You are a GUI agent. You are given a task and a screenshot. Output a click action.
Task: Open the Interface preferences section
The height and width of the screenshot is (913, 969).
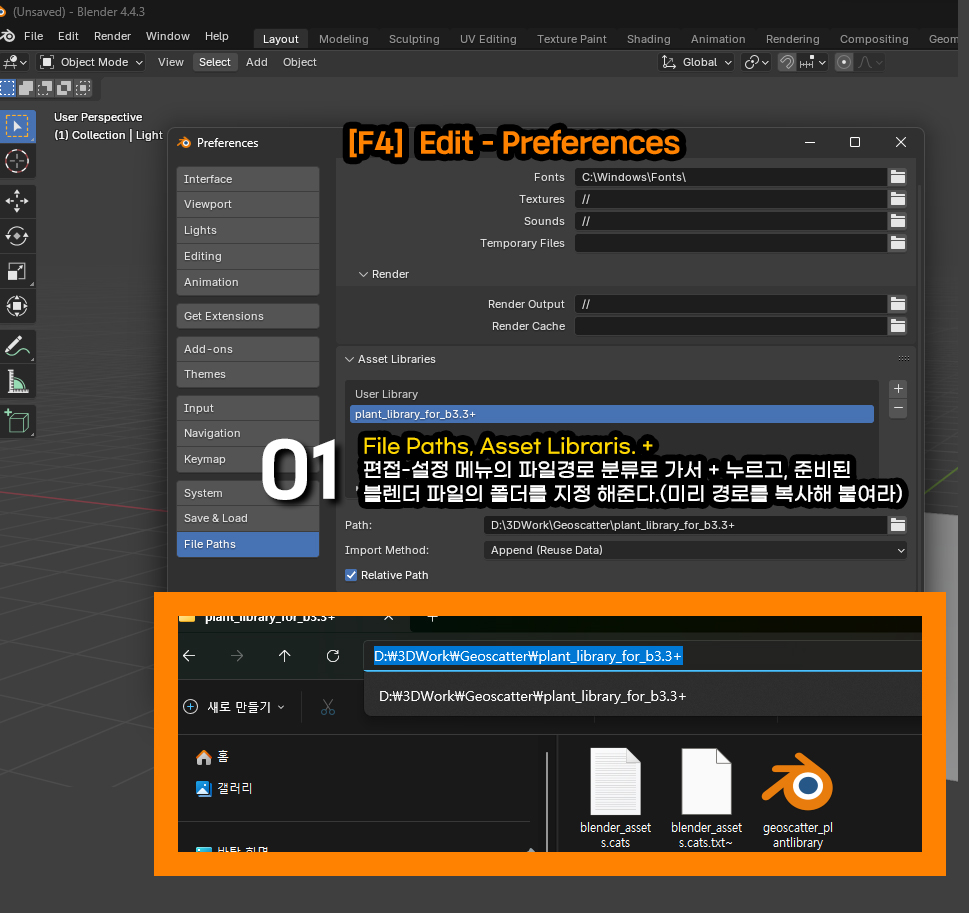tap(248, 179)
